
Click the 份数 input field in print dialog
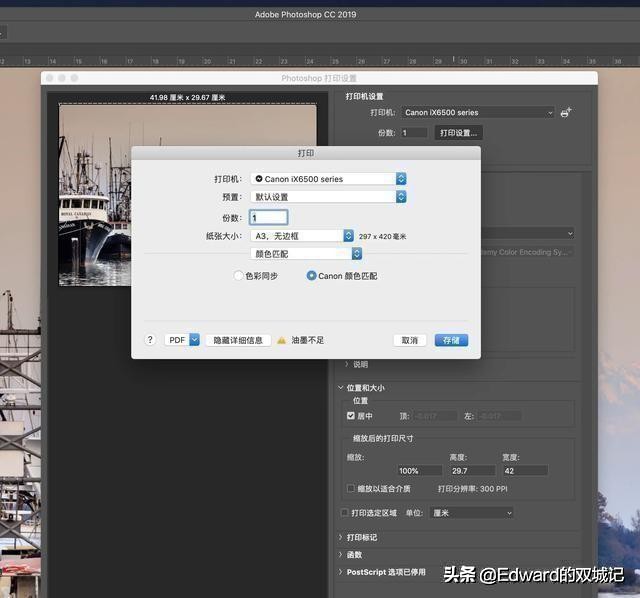[x=268, y=217]
